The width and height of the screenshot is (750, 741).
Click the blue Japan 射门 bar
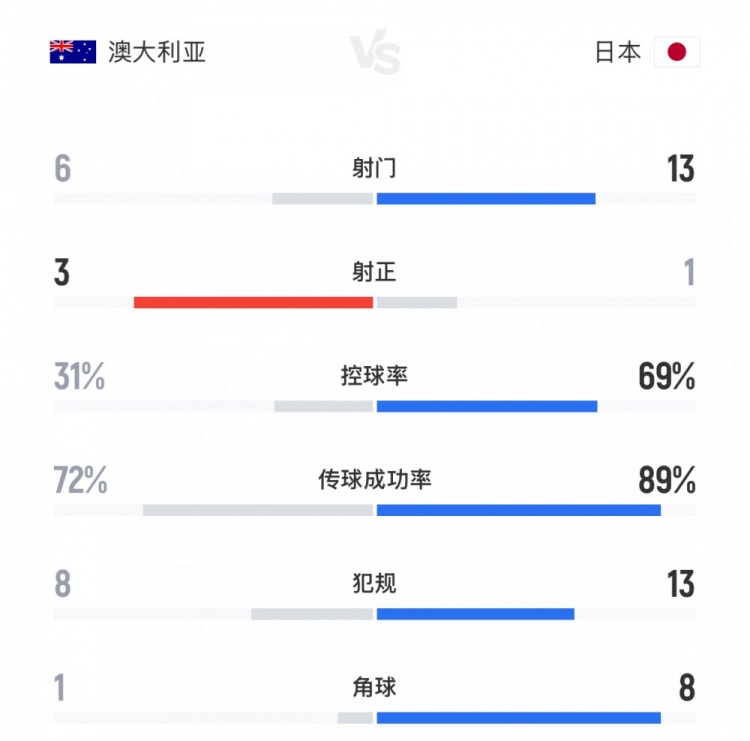click(486, 198)
